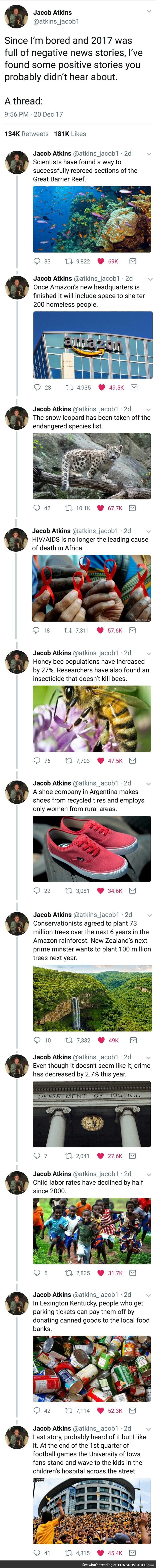Screen dimensions: 156x1568
Task: Send the child labor tweet via message
Action: [133, 1273]
